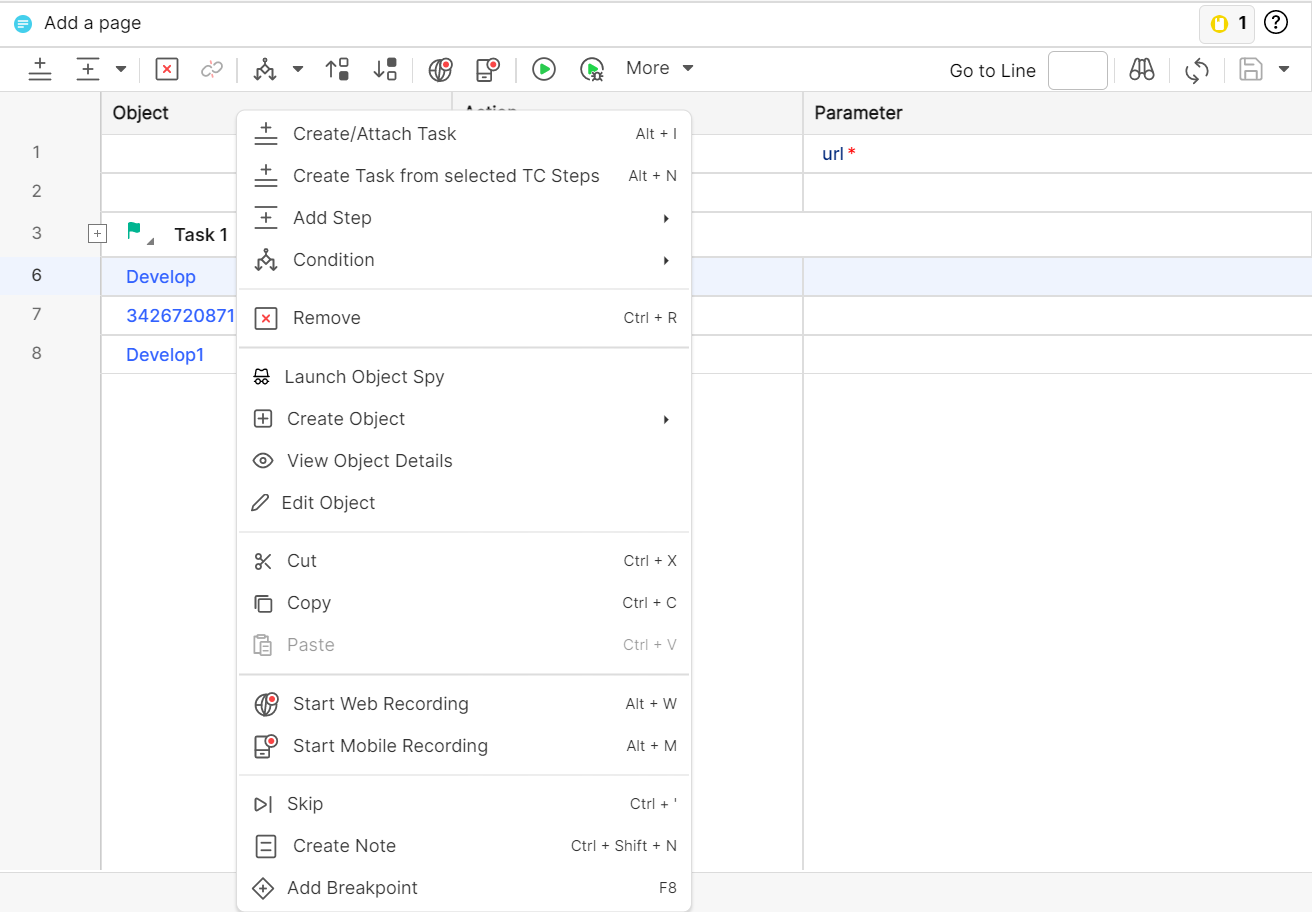Click the binoculars Find icon
The width and height of the screenshot is (1312, 912).
(1142, 70)
